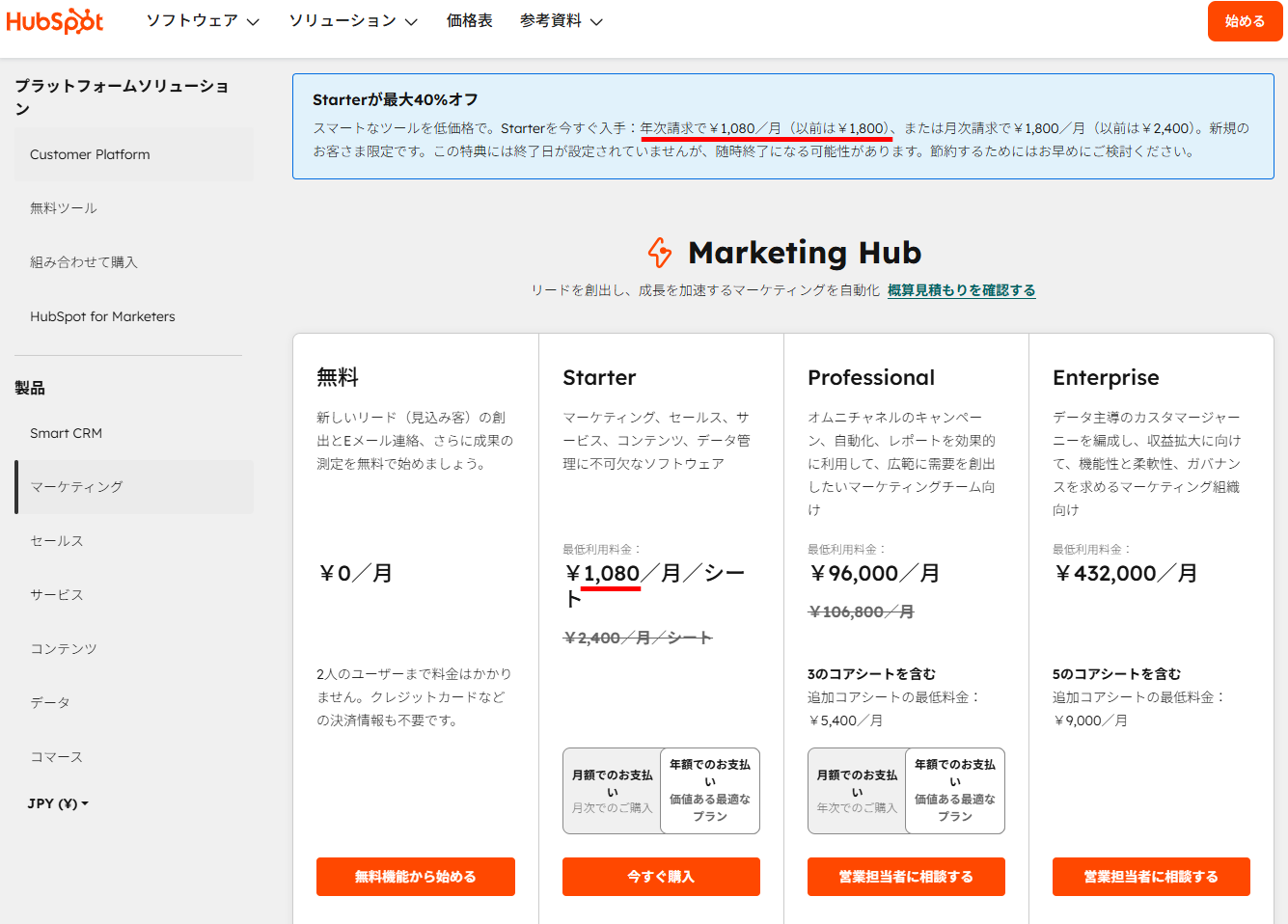Click 無料機能から始める button
Screen dimensions: 1288x924
tap(416, 877)
